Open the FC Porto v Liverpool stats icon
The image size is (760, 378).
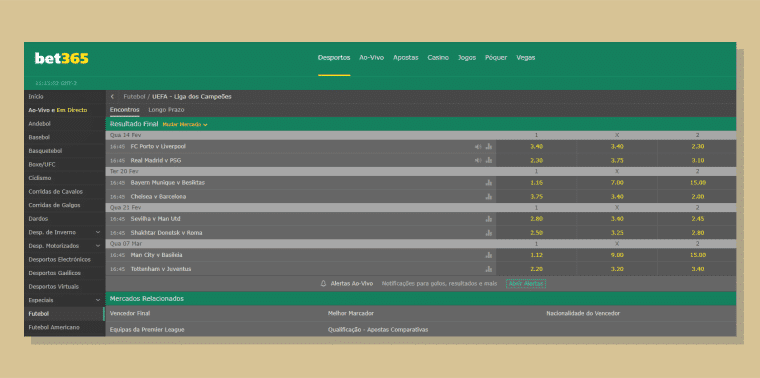pos(489,146)
